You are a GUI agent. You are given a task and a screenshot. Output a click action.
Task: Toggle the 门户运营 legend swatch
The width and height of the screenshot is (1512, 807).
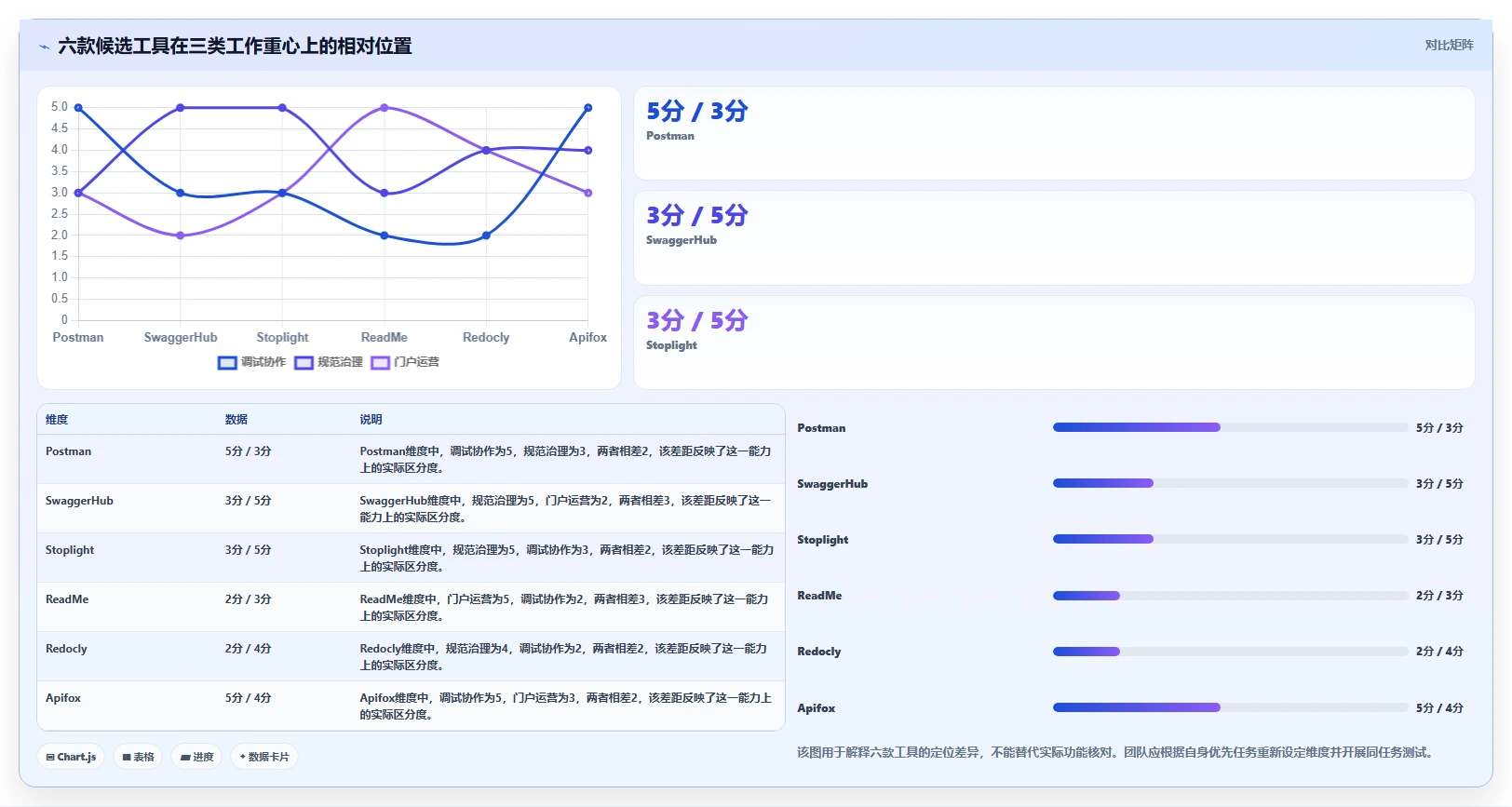(x=380, y=363)
